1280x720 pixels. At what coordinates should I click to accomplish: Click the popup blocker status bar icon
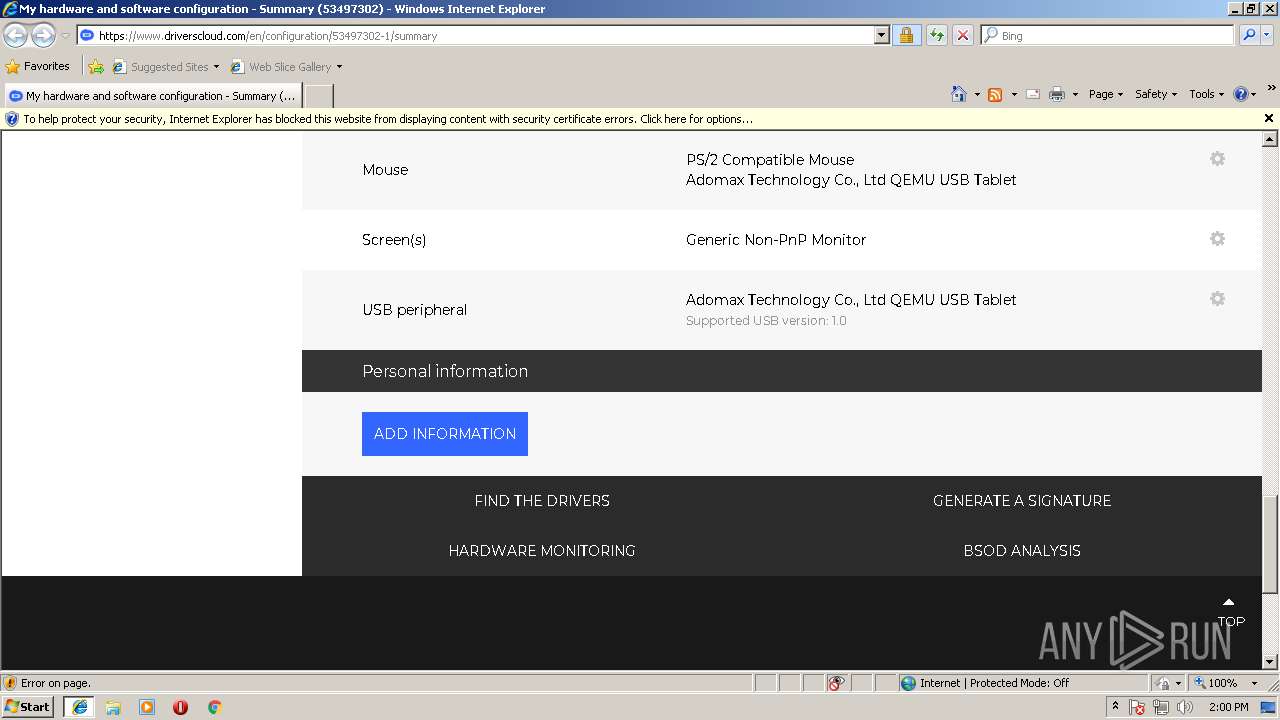click(836, 683)
